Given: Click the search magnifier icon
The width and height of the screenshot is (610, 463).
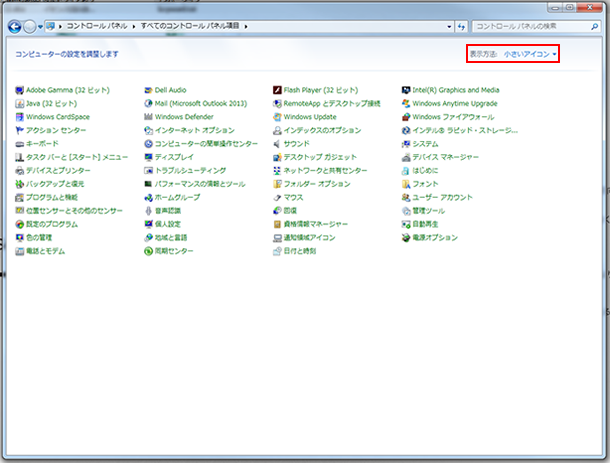Looking at the screenshot, I should pos(594,26).
